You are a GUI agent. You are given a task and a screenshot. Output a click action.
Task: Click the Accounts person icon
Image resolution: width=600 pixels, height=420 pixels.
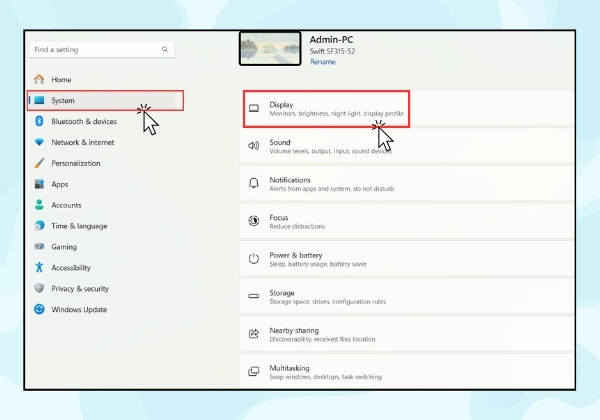39,205
